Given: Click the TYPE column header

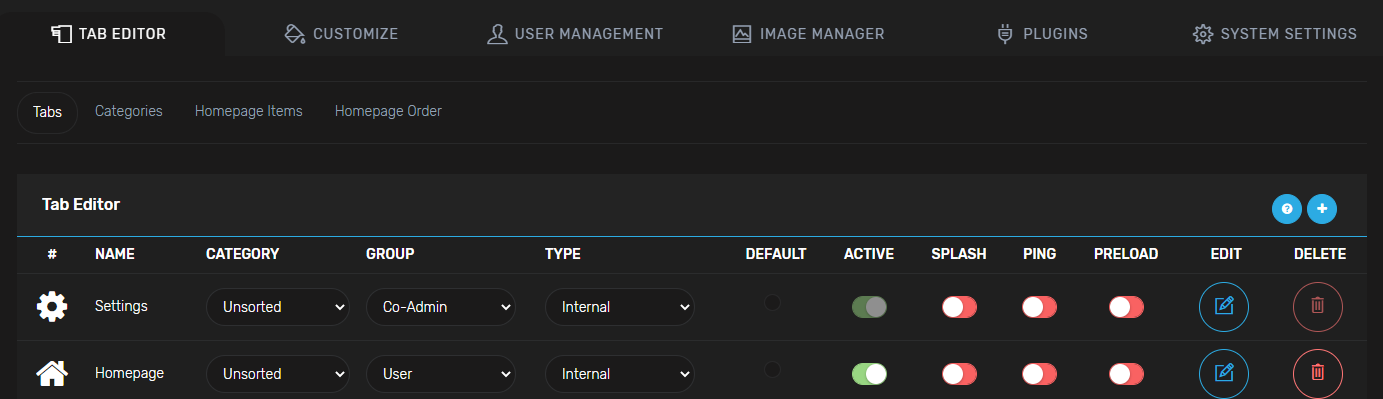Looking at the screenshot, I should click(x=563, y=254).
